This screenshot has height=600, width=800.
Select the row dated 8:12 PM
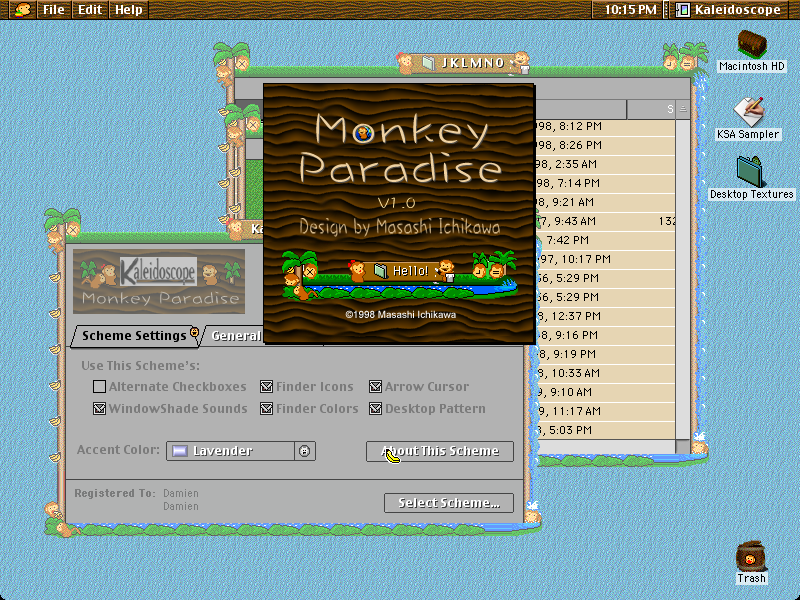tap(605, 127)
